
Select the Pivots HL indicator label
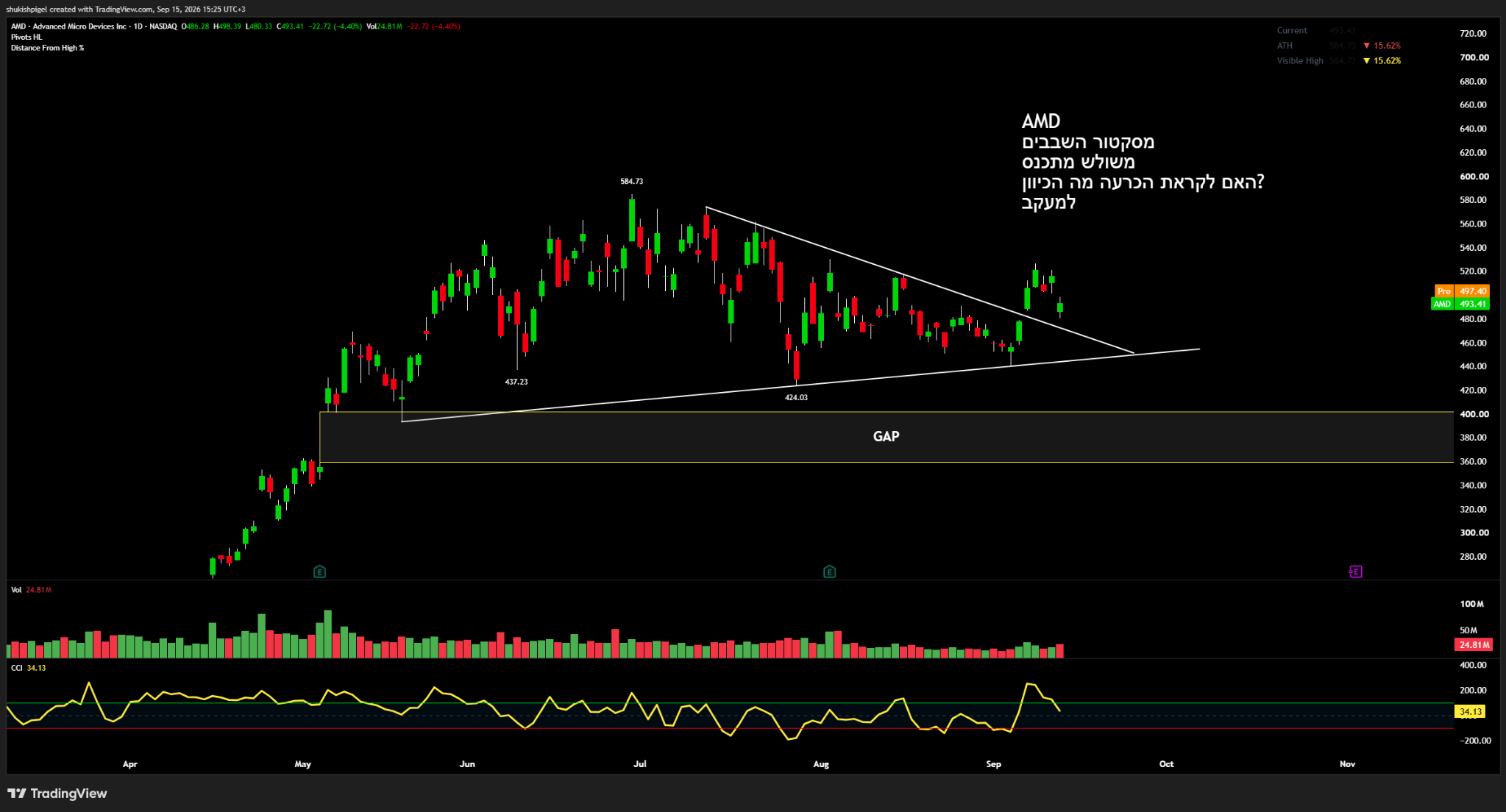[x=26, y=37]
